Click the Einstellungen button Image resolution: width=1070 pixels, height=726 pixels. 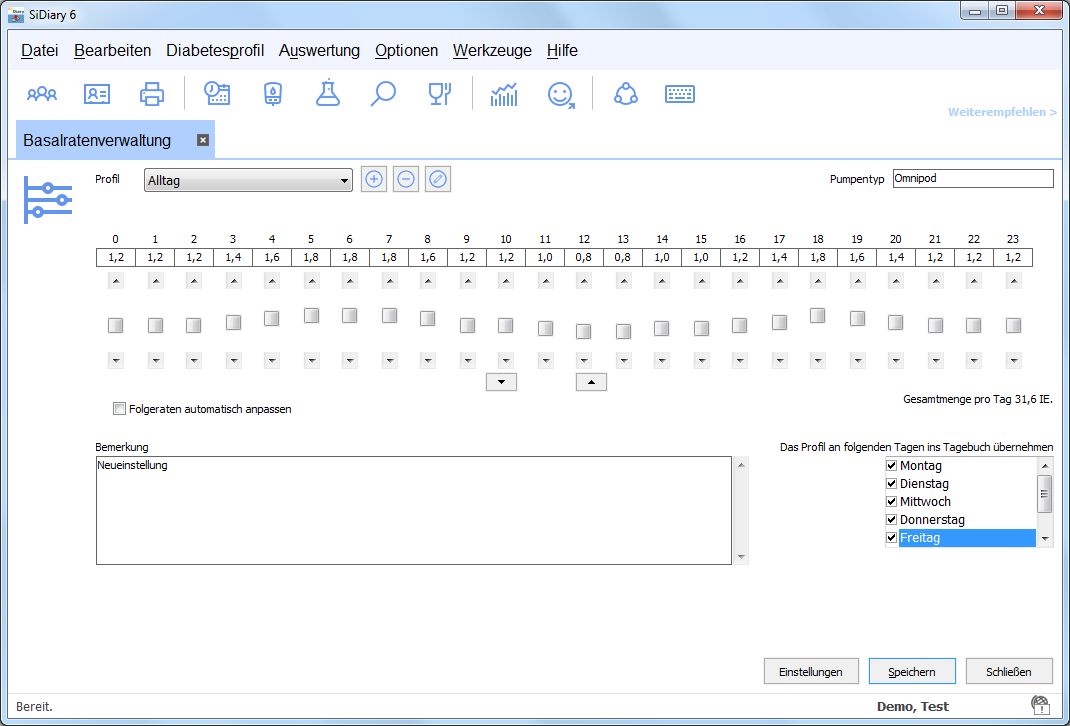click(x=811, y=672)
